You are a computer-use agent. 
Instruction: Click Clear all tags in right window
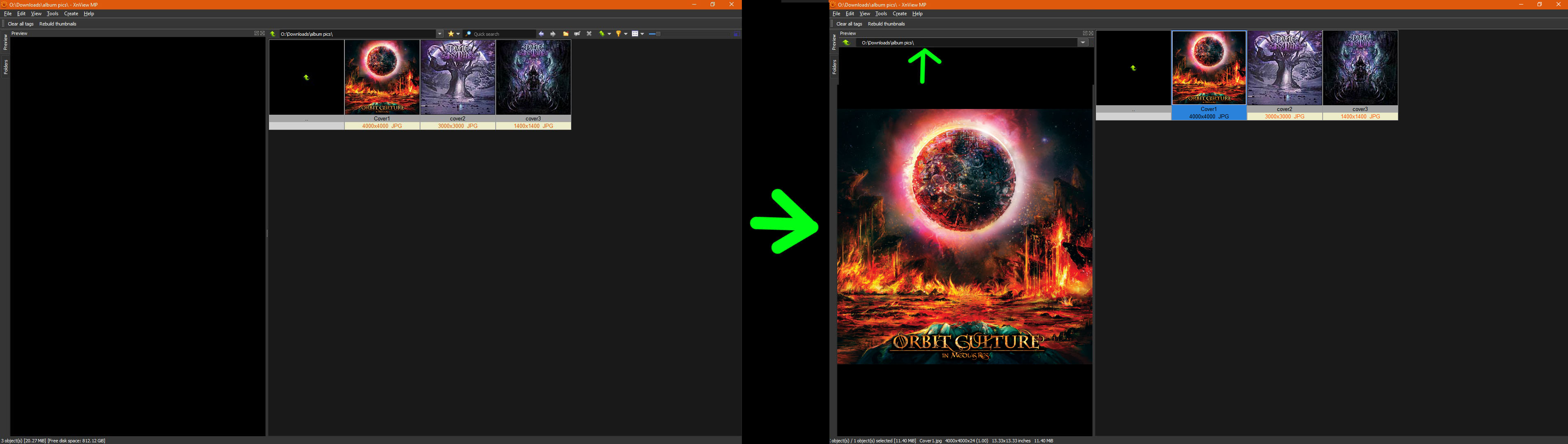[x=848, y=24]
